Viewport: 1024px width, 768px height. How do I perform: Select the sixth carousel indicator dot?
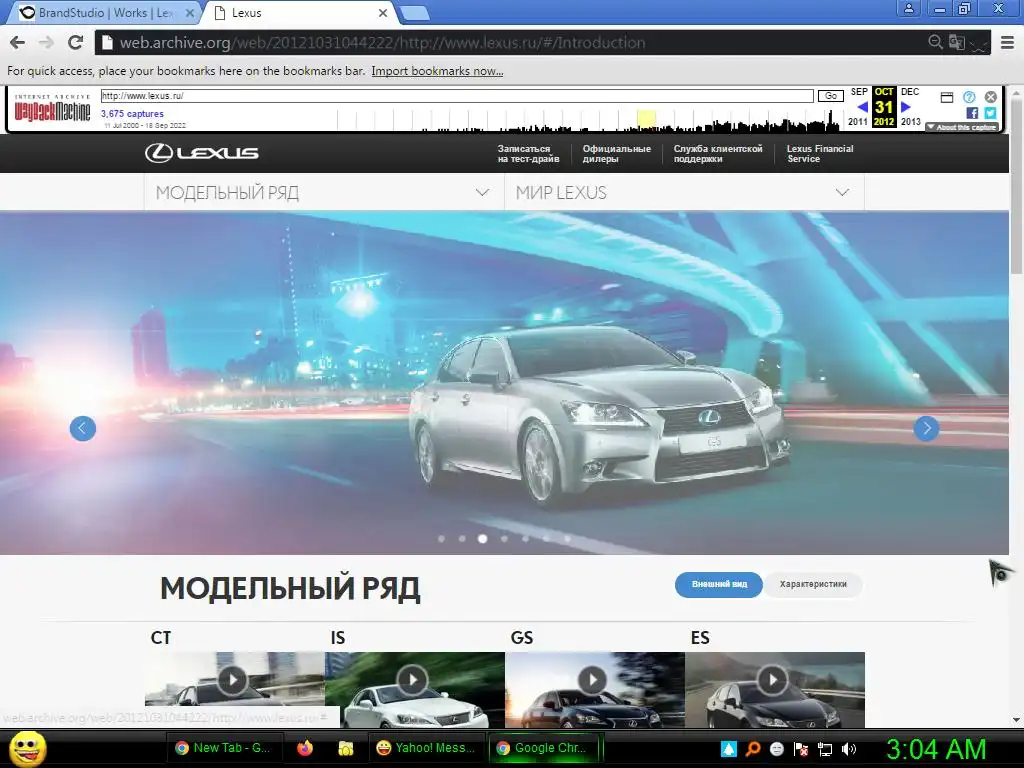pyautogui.click(x=547, y=539)
